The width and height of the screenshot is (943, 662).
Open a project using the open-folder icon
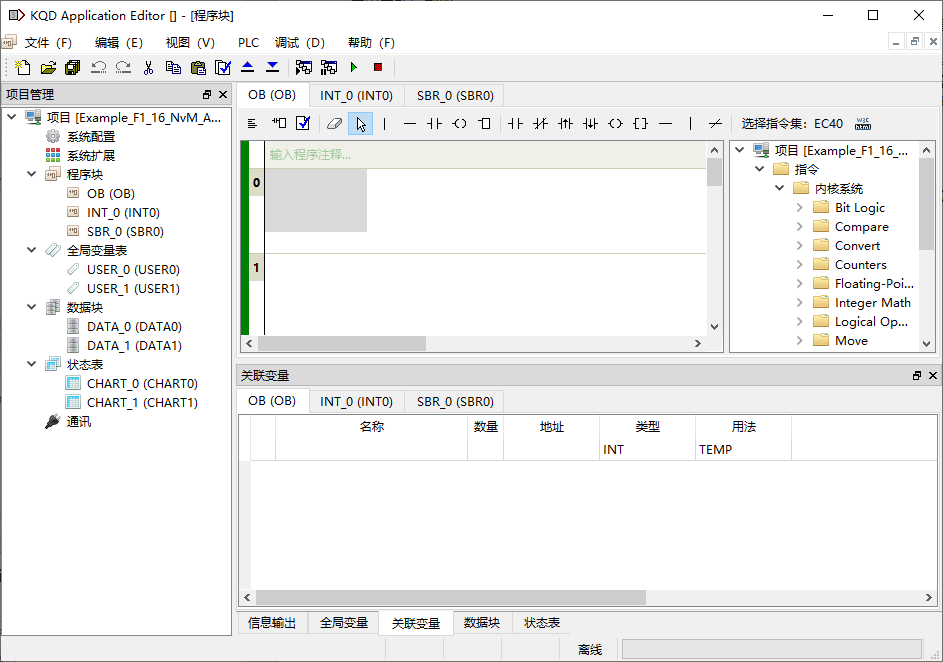tap(48, 67)
